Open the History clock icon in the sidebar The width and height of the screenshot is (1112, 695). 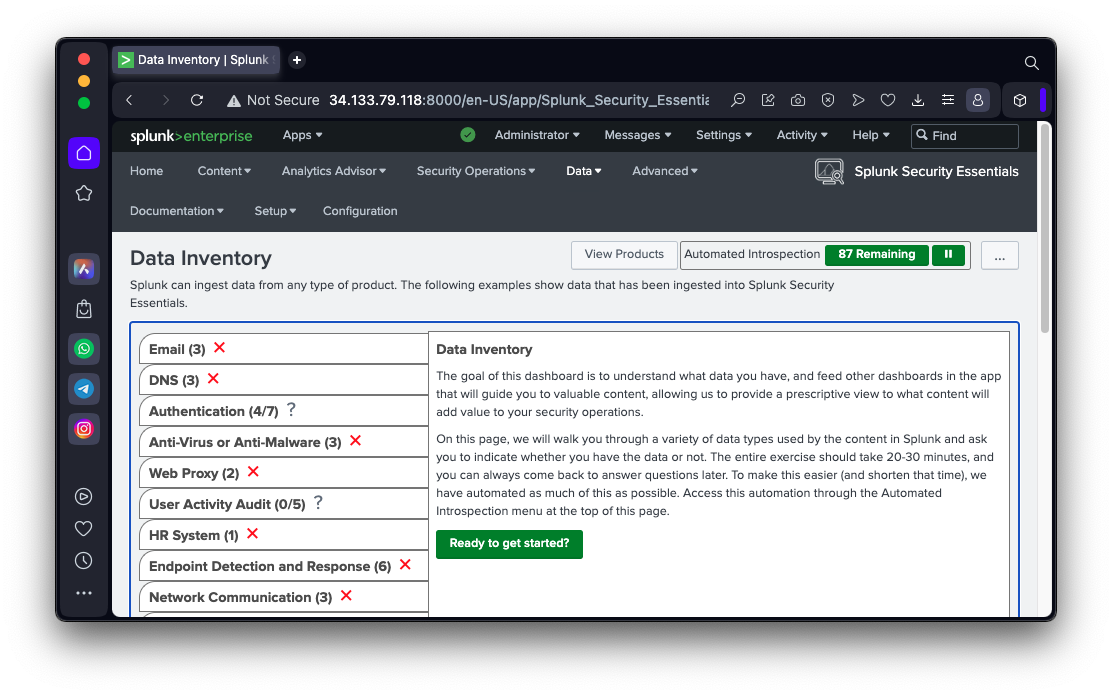pos(84,561)
